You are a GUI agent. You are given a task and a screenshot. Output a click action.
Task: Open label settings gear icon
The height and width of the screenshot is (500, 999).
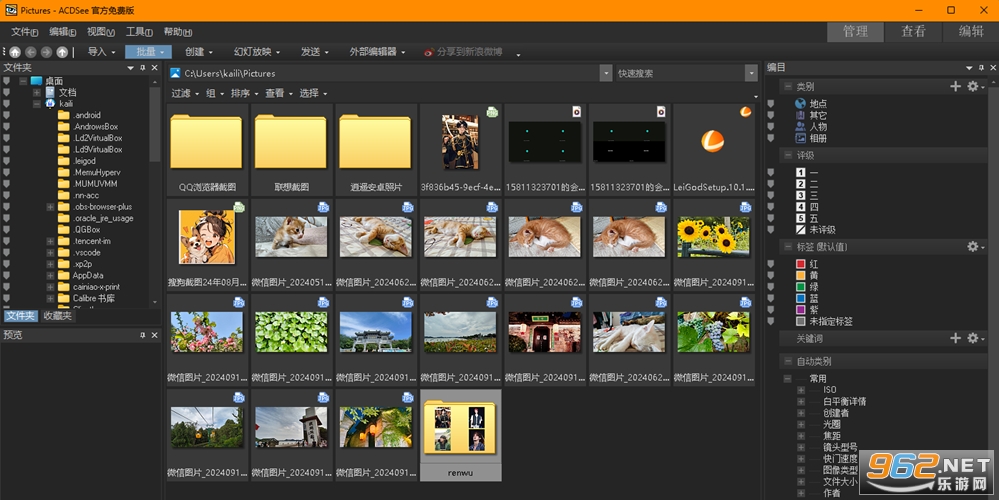coord(973,246)
